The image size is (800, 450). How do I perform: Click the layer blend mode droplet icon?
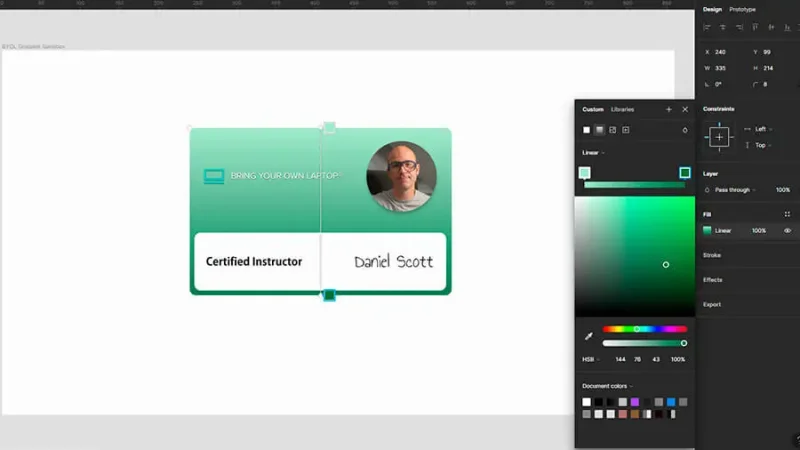click(707, 190)
